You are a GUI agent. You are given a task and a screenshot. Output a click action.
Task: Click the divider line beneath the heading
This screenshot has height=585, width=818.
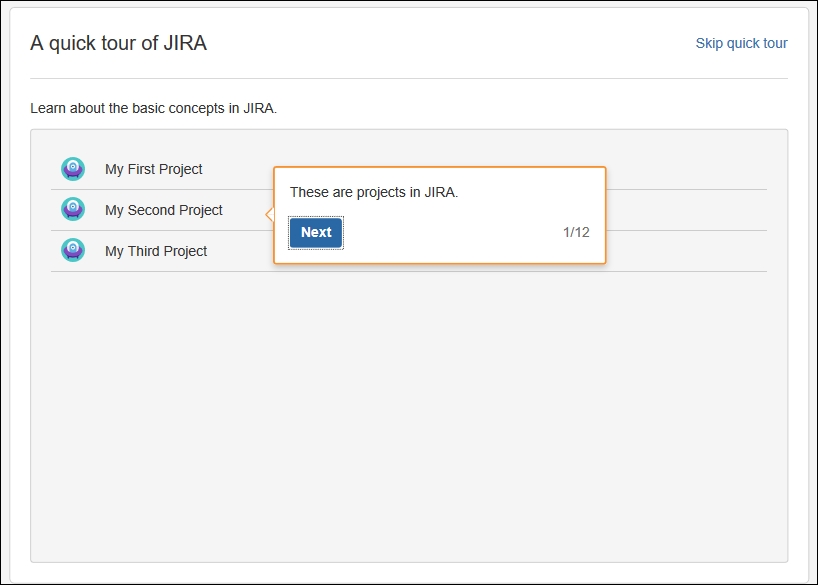click(409, 79)
